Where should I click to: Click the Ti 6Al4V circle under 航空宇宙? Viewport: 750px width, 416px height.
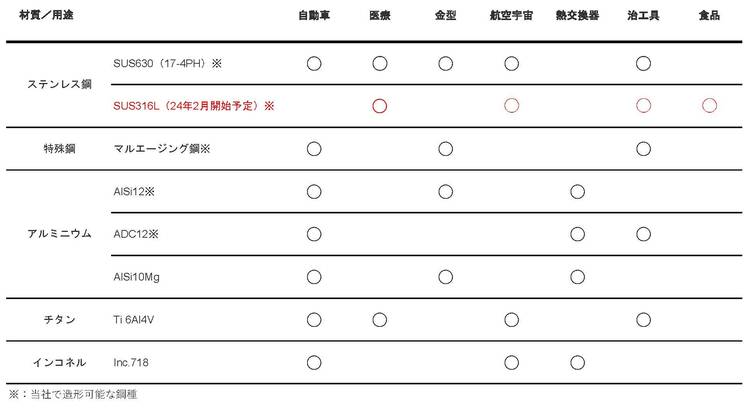click(x=511, y=319)
